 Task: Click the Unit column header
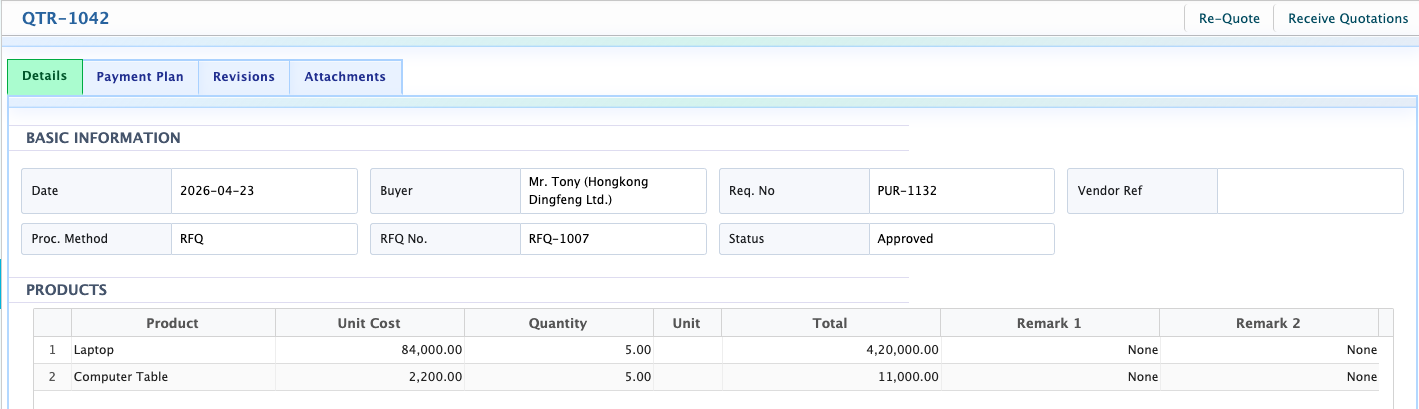687,323
